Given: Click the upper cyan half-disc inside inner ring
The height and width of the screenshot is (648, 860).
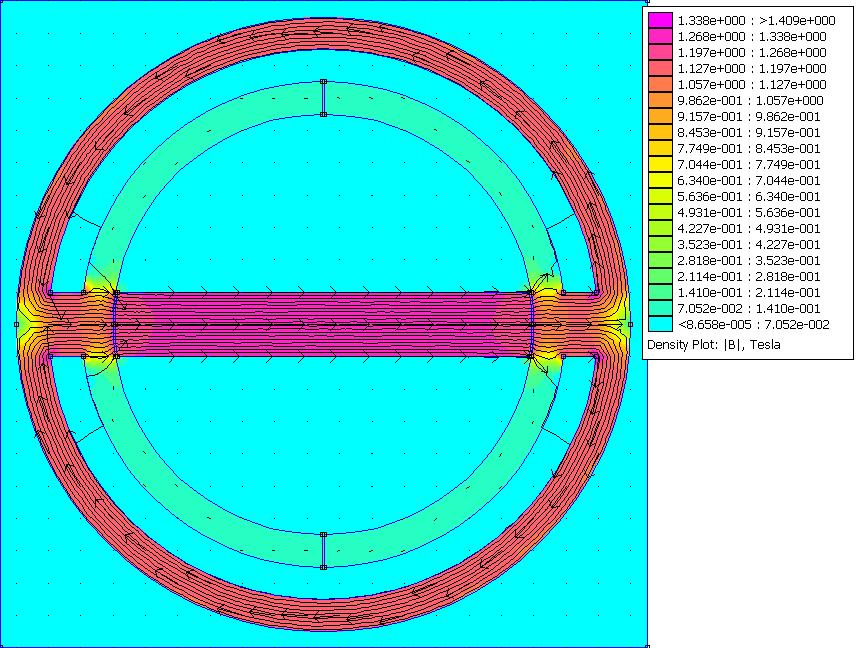Looking at the screenshot, I should tap(322, 200).
